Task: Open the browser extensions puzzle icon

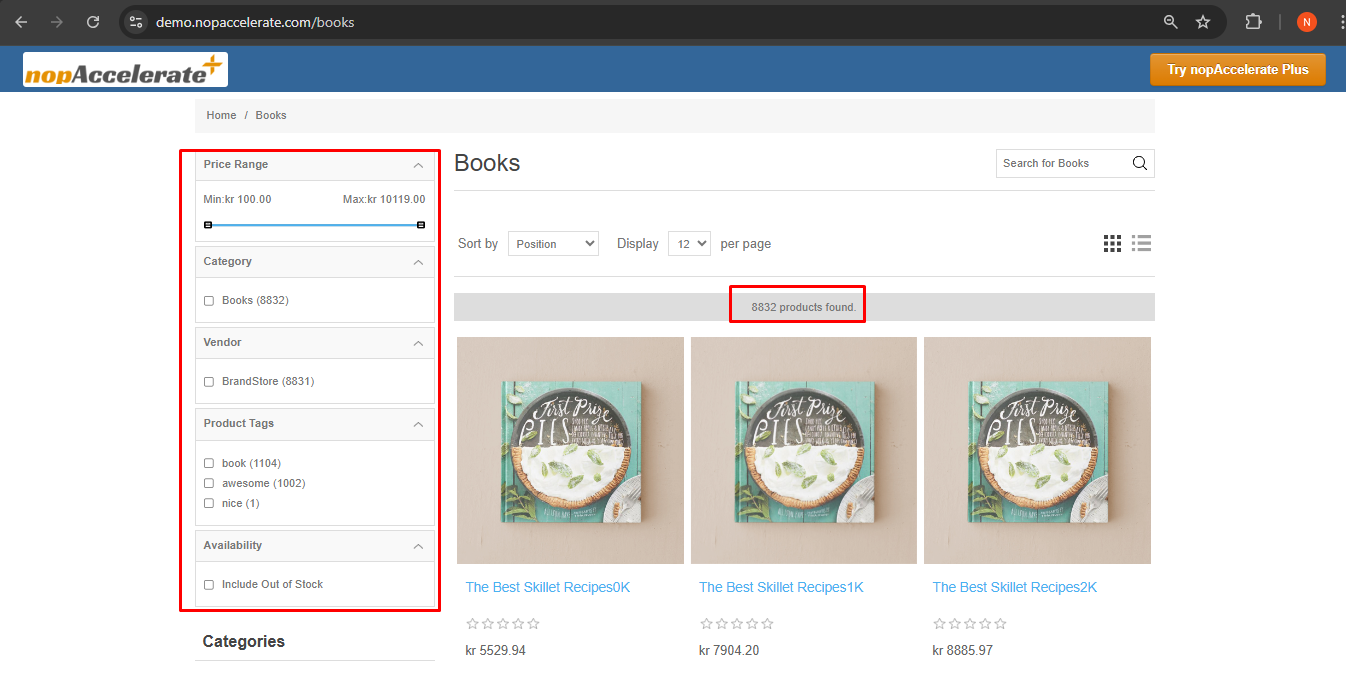Action: pos(1253,22)
